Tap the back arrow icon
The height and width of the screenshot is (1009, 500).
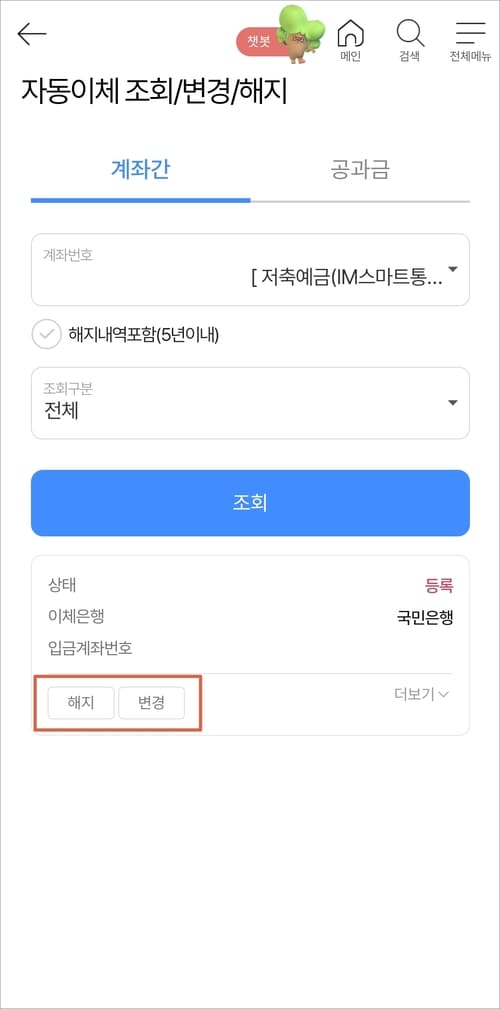(32, 34)
